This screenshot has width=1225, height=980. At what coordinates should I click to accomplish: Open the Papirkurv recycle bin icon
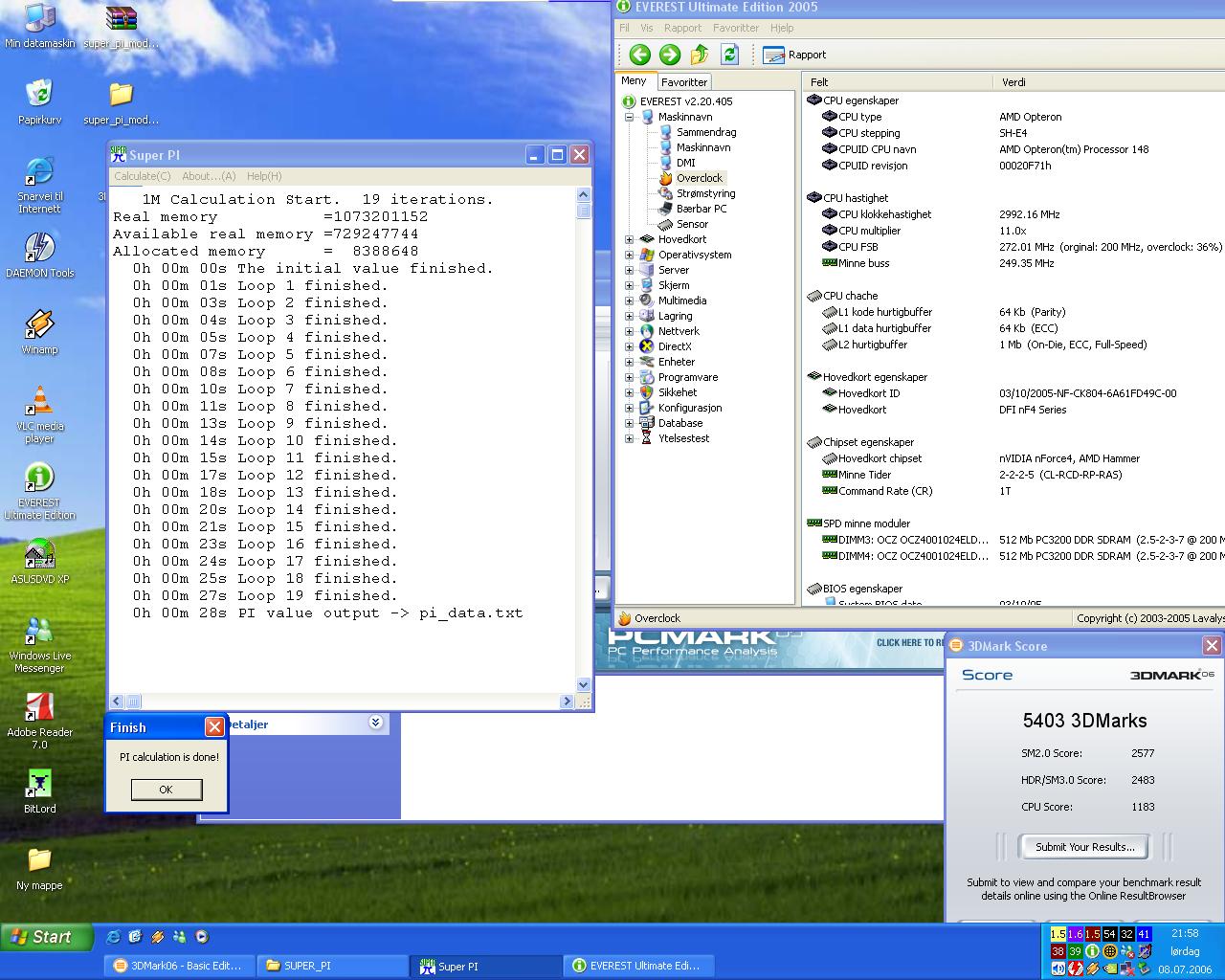[x=39, y=102]
